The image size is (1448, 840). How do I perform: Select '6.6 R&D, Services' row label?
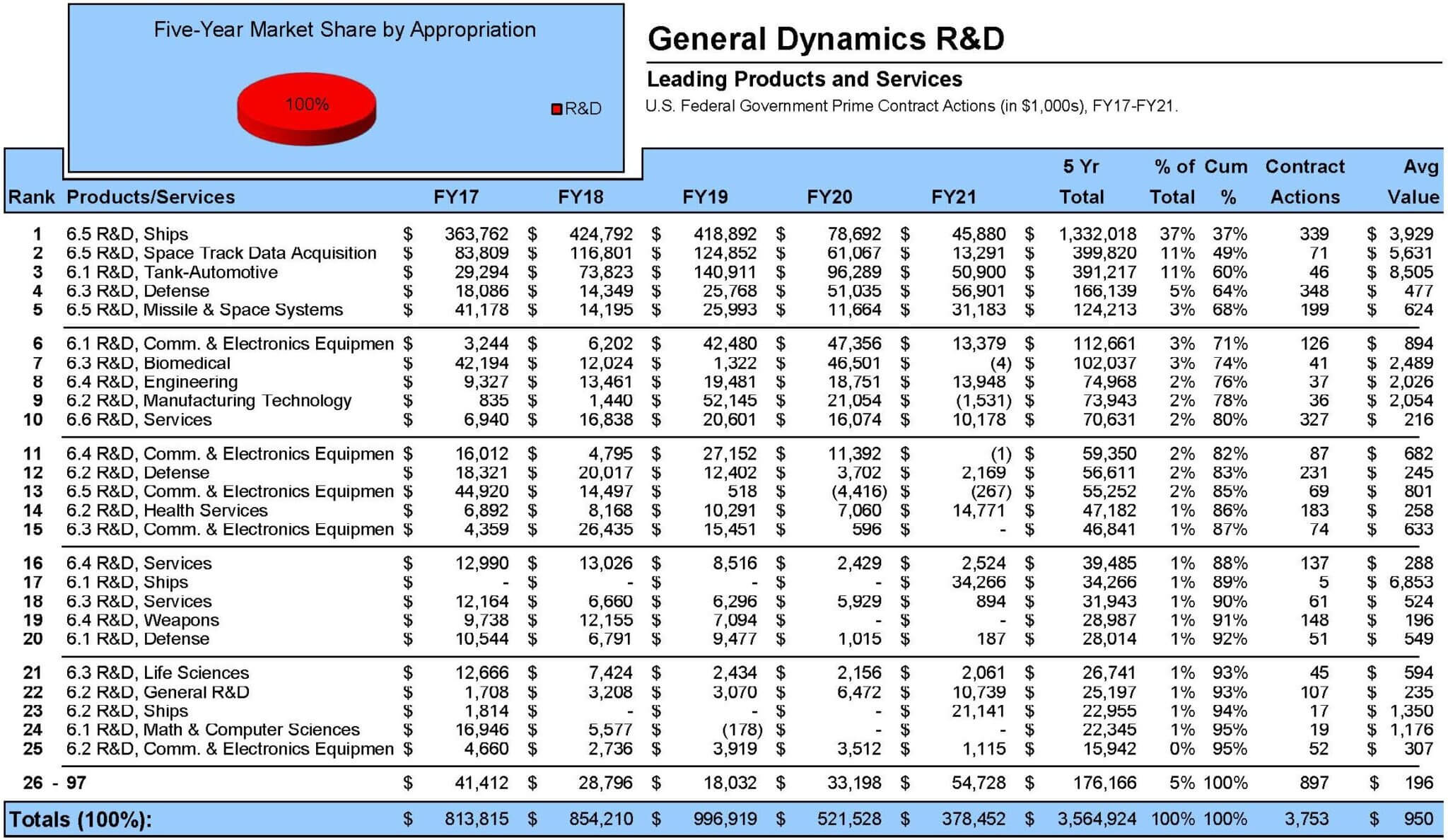pos(139,419)
